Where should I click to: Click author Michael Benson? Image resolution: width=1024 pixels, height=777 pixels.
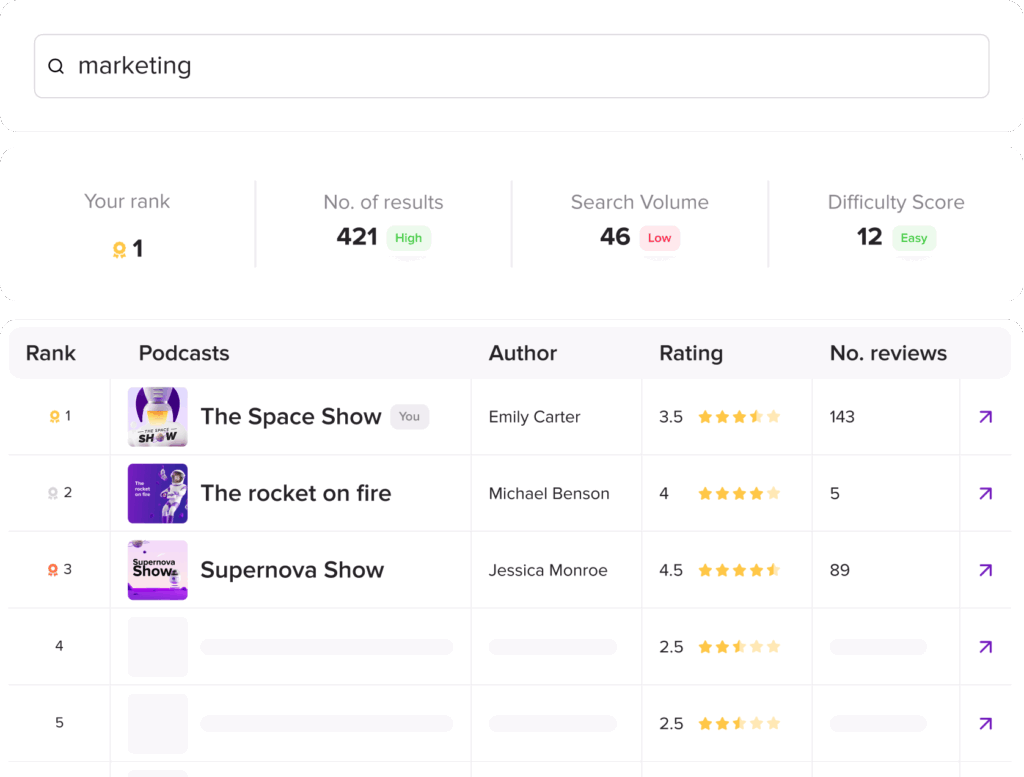[549, 494]
